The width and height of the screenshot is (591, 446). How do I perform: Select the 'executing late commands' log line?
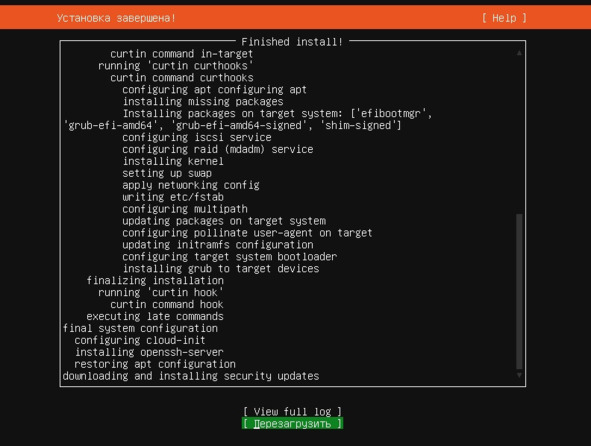[x=155, y=316]
